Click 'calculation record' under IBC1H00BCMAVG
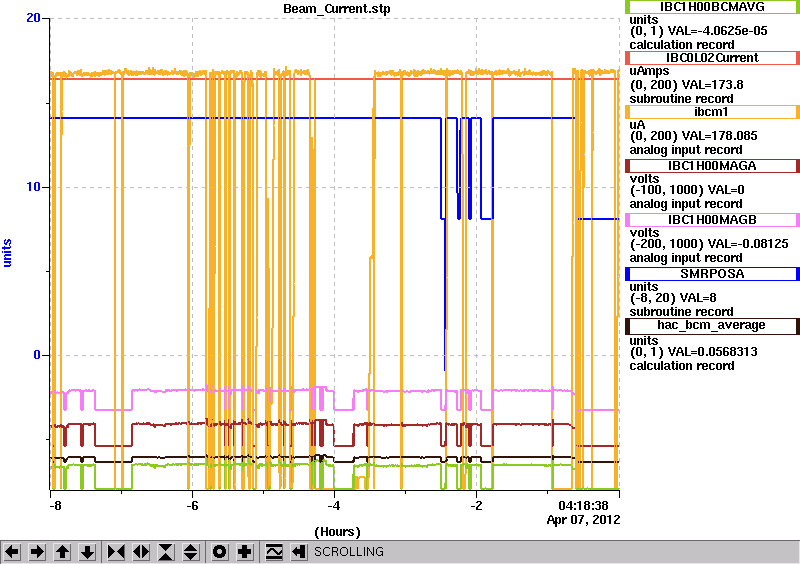 [x=682, y=45]
